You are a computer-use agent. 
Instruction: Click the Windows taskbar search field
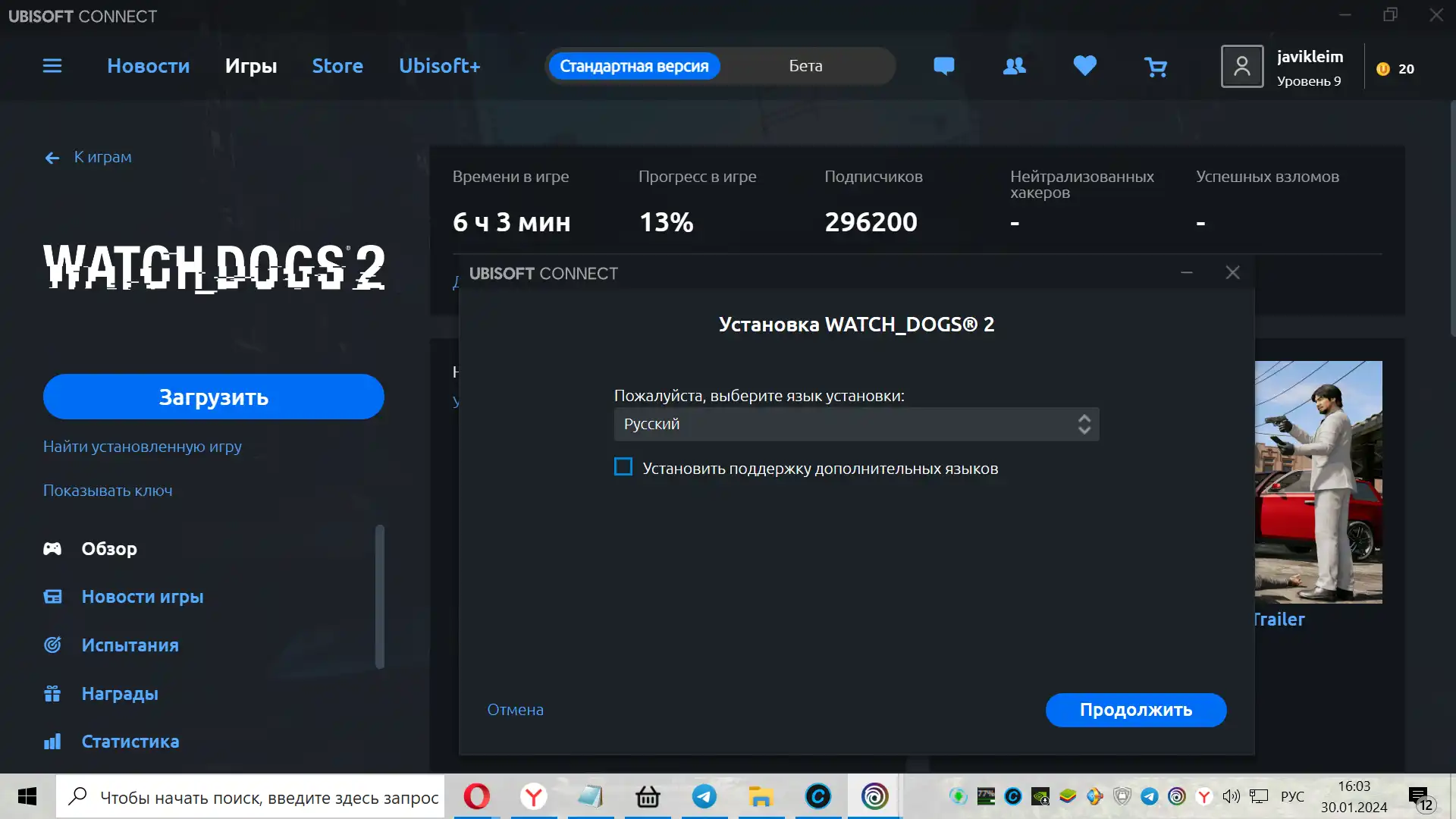[250, 796]
